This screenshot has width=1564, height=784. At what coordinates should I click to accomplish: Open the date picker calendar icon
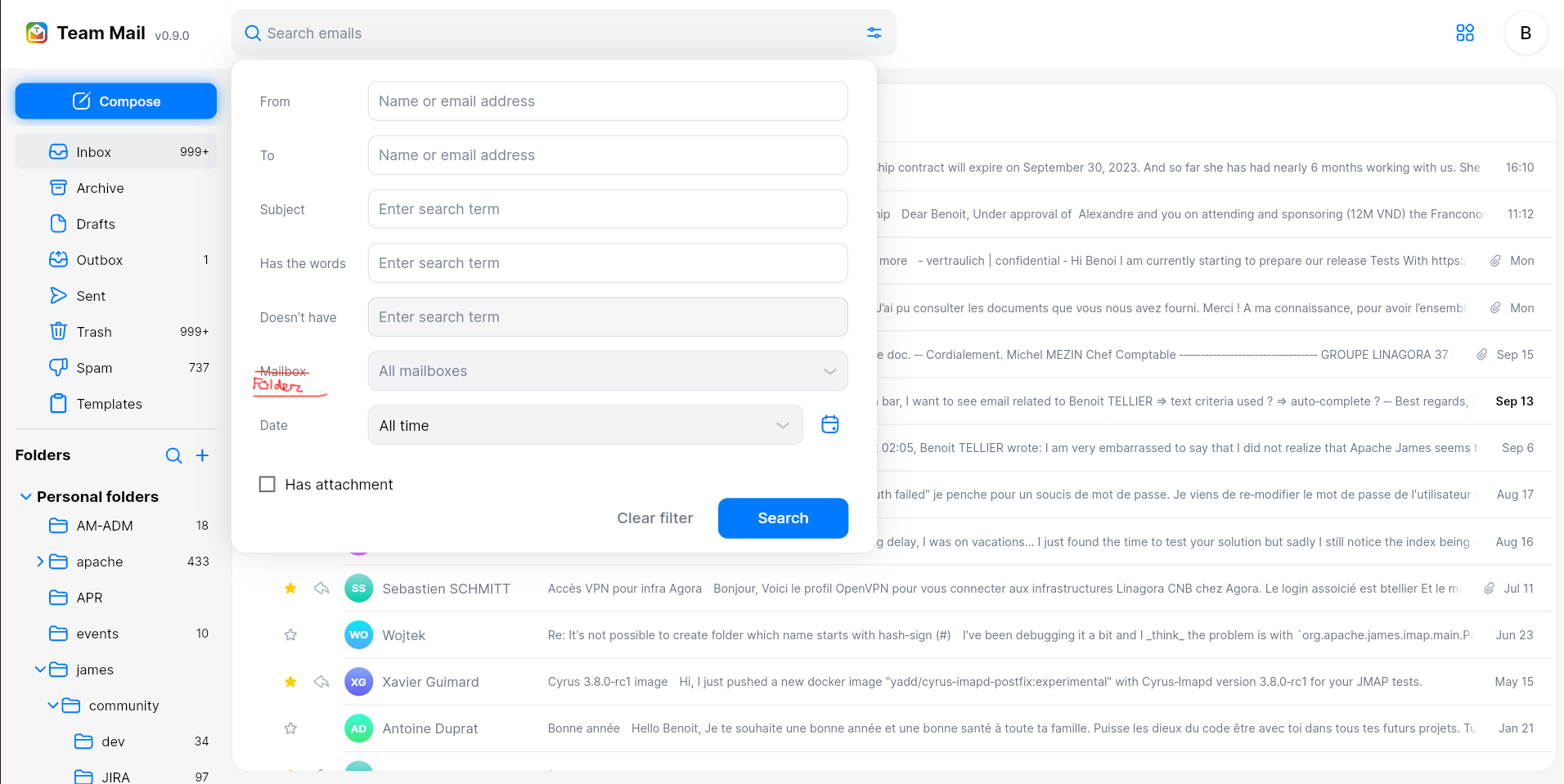click(x=829, y=424)
